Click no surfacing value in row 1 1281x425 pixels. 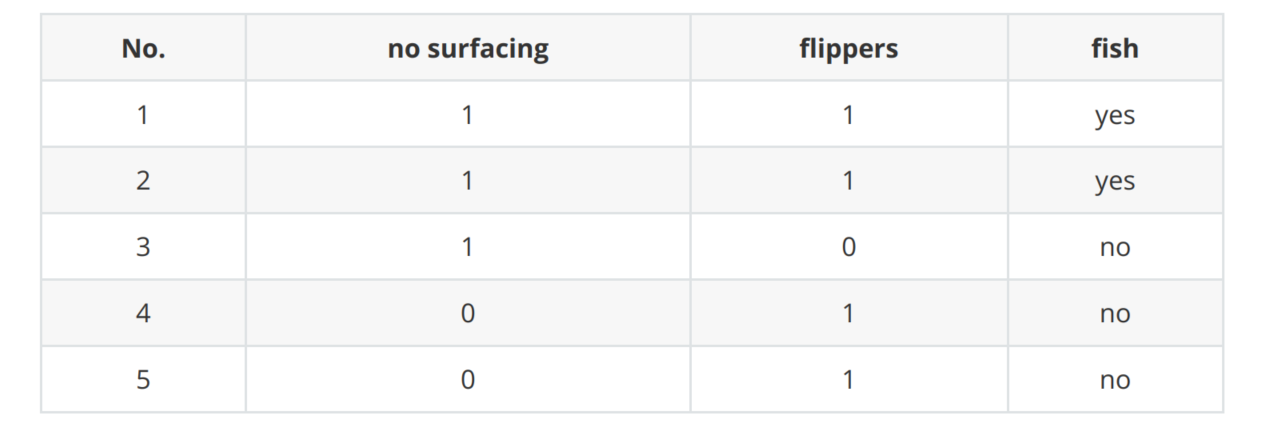tap(468, 115)
